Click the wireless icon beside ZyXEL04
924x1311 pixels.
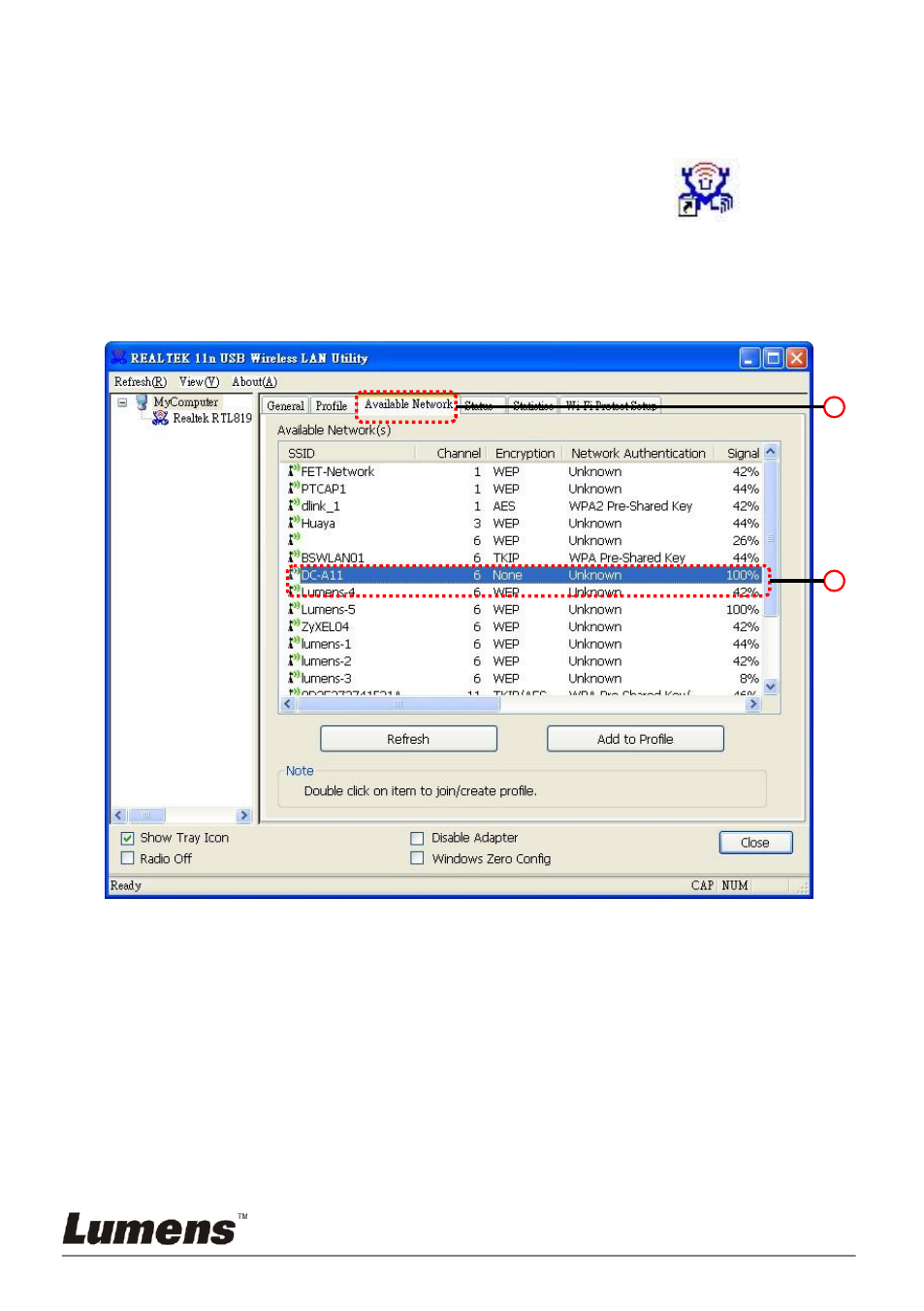tap(294, 625)
